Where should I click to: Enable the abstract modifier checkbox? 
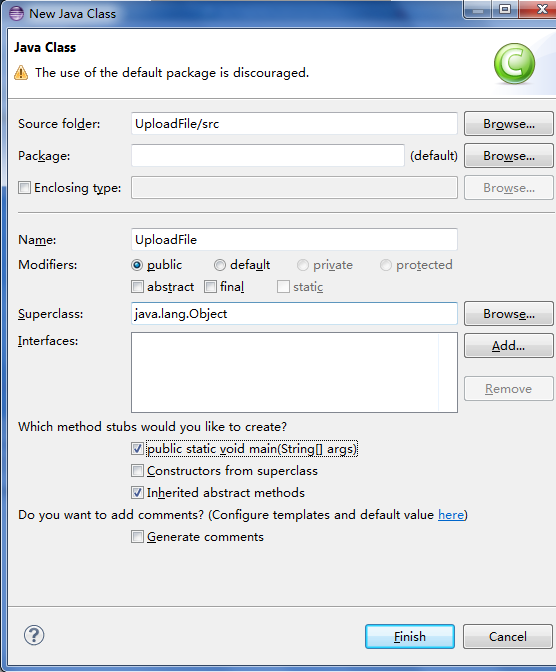pos(137,287)
